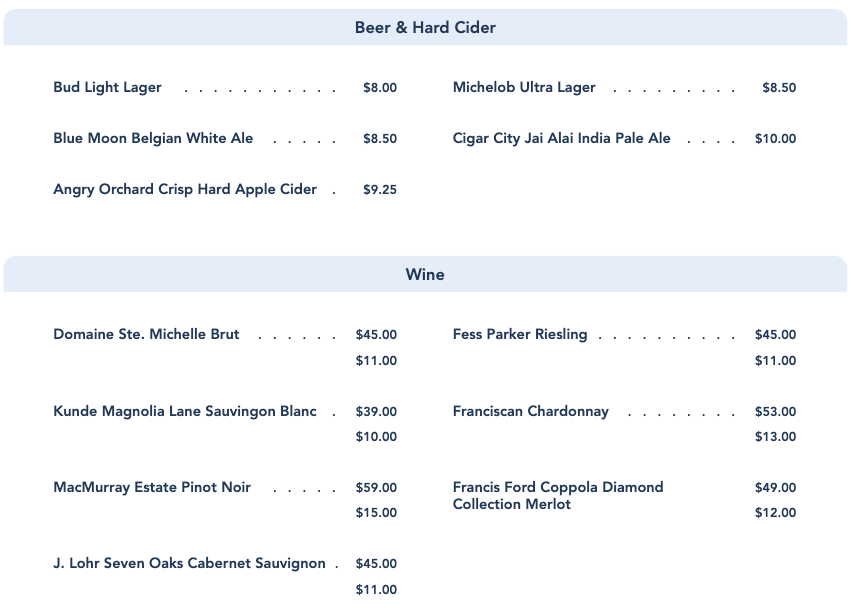
Task: Select Fess Parker Riesling wine
Action: 520,335
